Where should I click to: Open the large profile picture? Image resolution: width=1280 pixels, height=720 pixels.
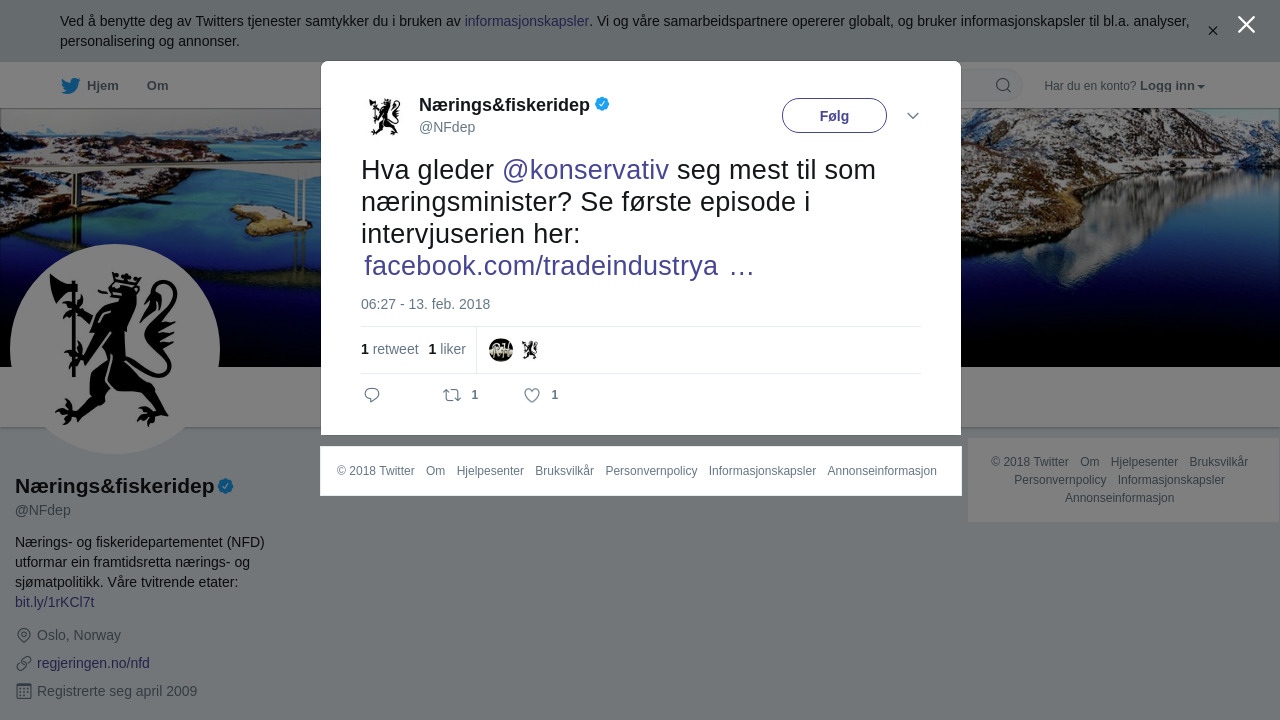(x=115, y=349)
